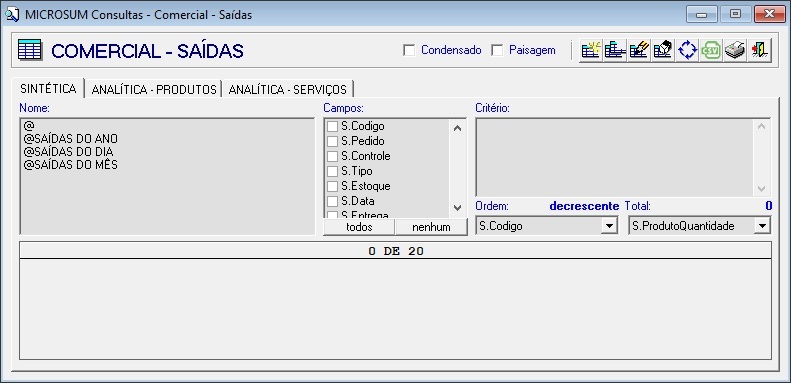Click the nenhum button

pos(431,227)
